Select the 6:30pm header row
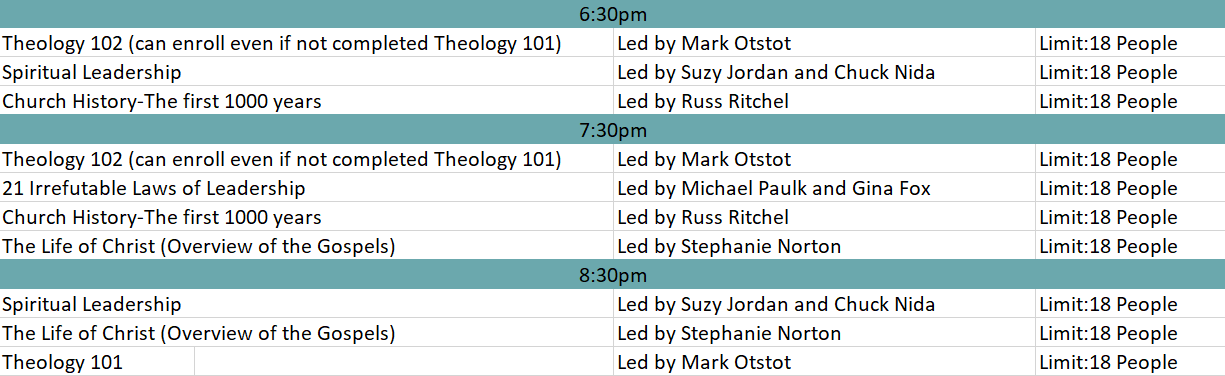This screenshot has height=376, width=1225. (x=612, y=14)
